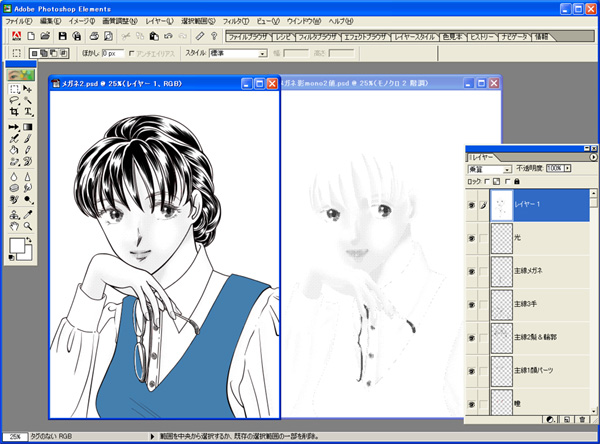600x444 pixels.
Task: Click the Save floppy disk icon
Action: (x=62, y=36)
